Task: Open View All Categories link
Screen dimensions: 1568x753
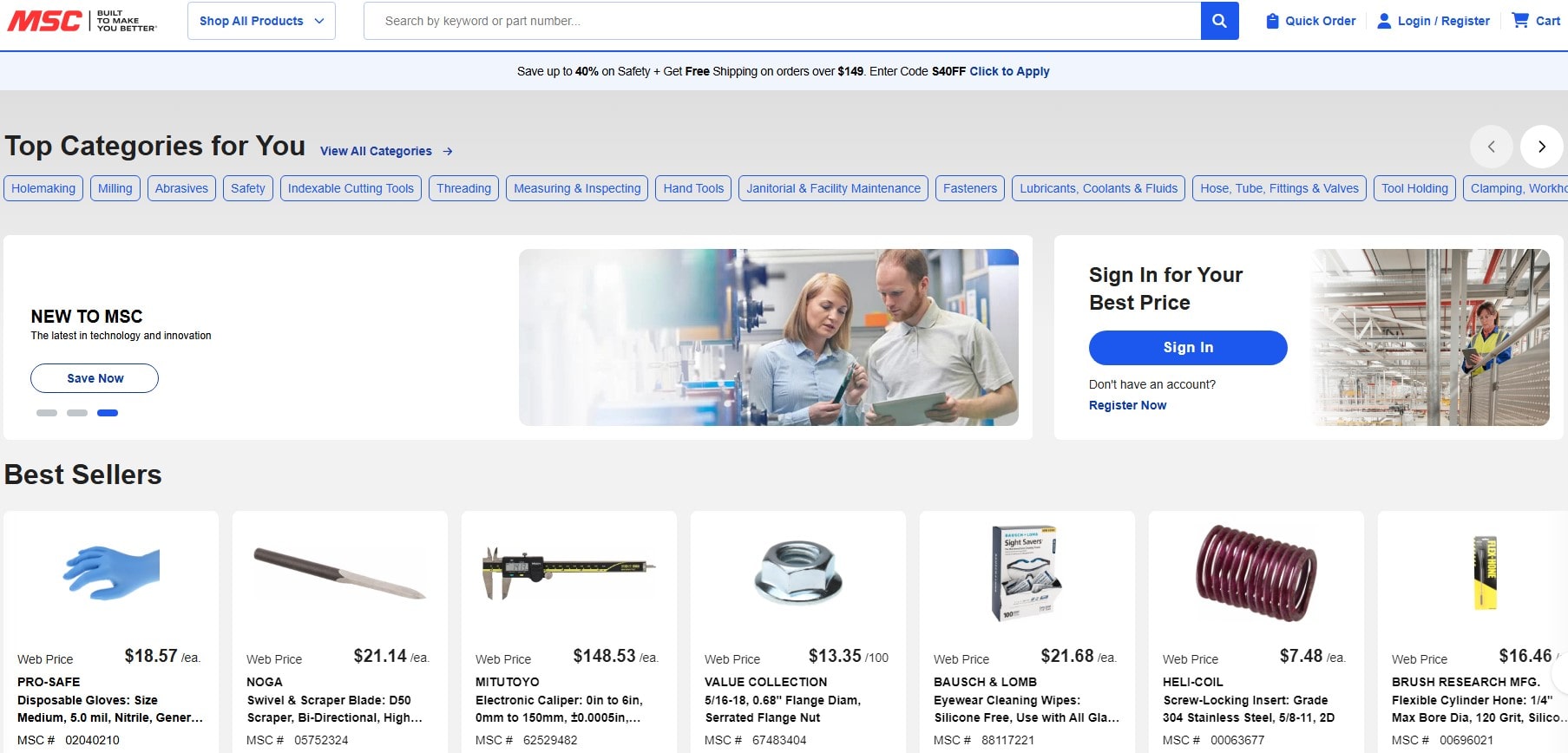Action: point(376,151)
